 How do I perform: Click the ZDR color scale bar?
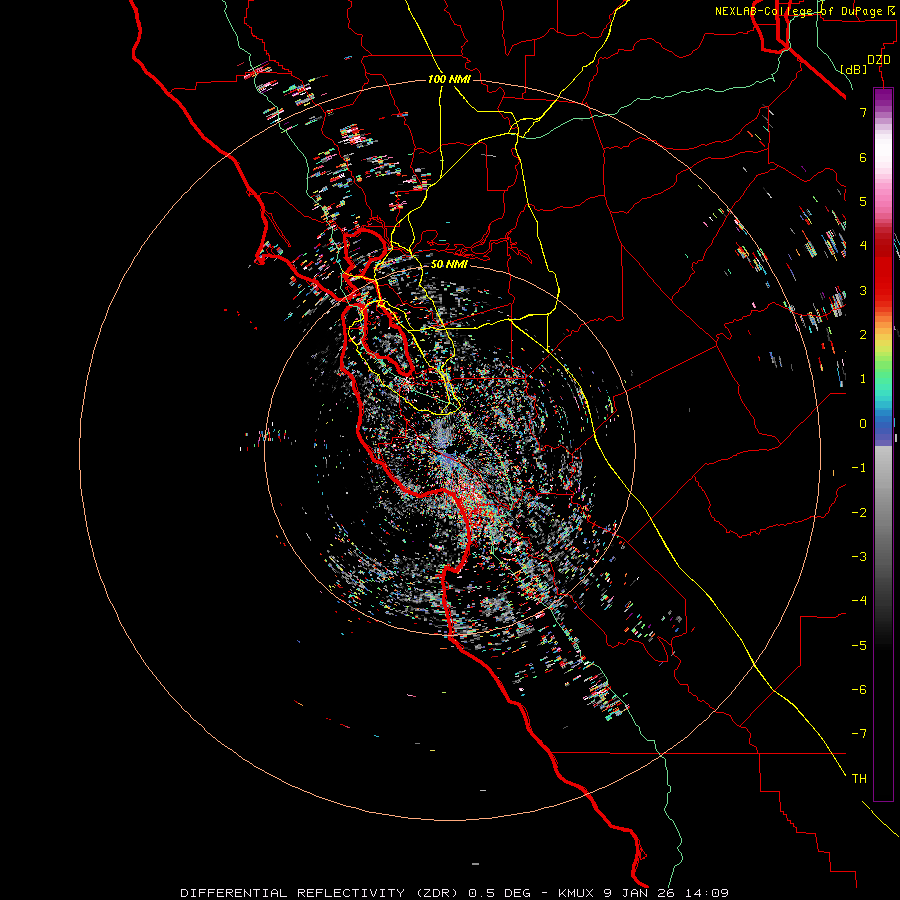coord(883,445)
